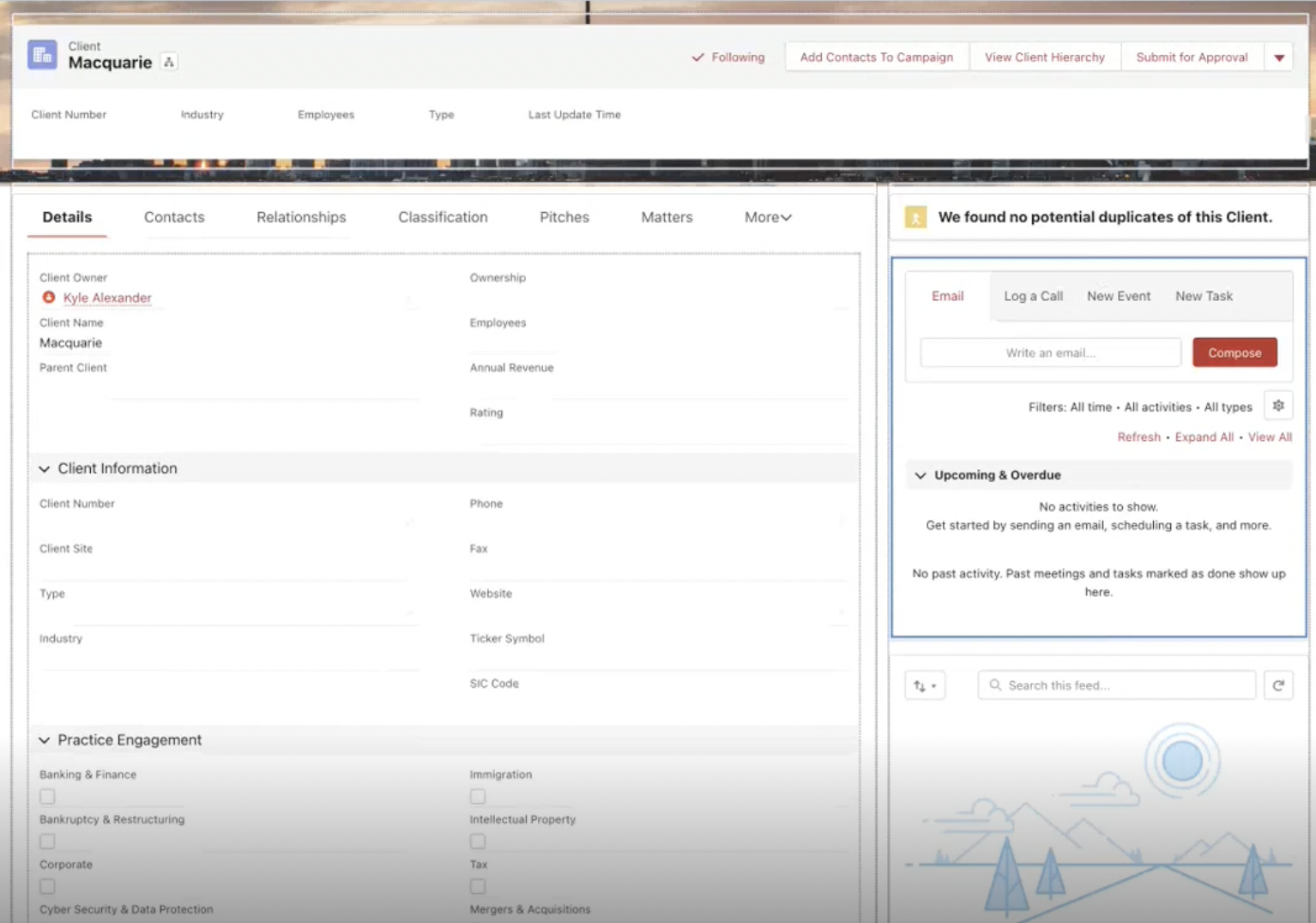Open more actions dropdown arrow in header
Screen dimensions: 1316x923
point(1279,57)
